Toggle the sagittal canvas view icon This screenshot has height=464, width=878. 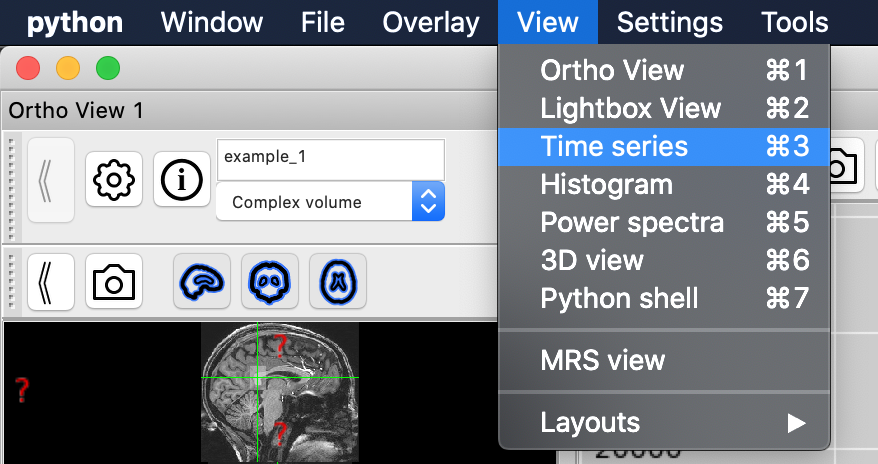coord(201,282)
